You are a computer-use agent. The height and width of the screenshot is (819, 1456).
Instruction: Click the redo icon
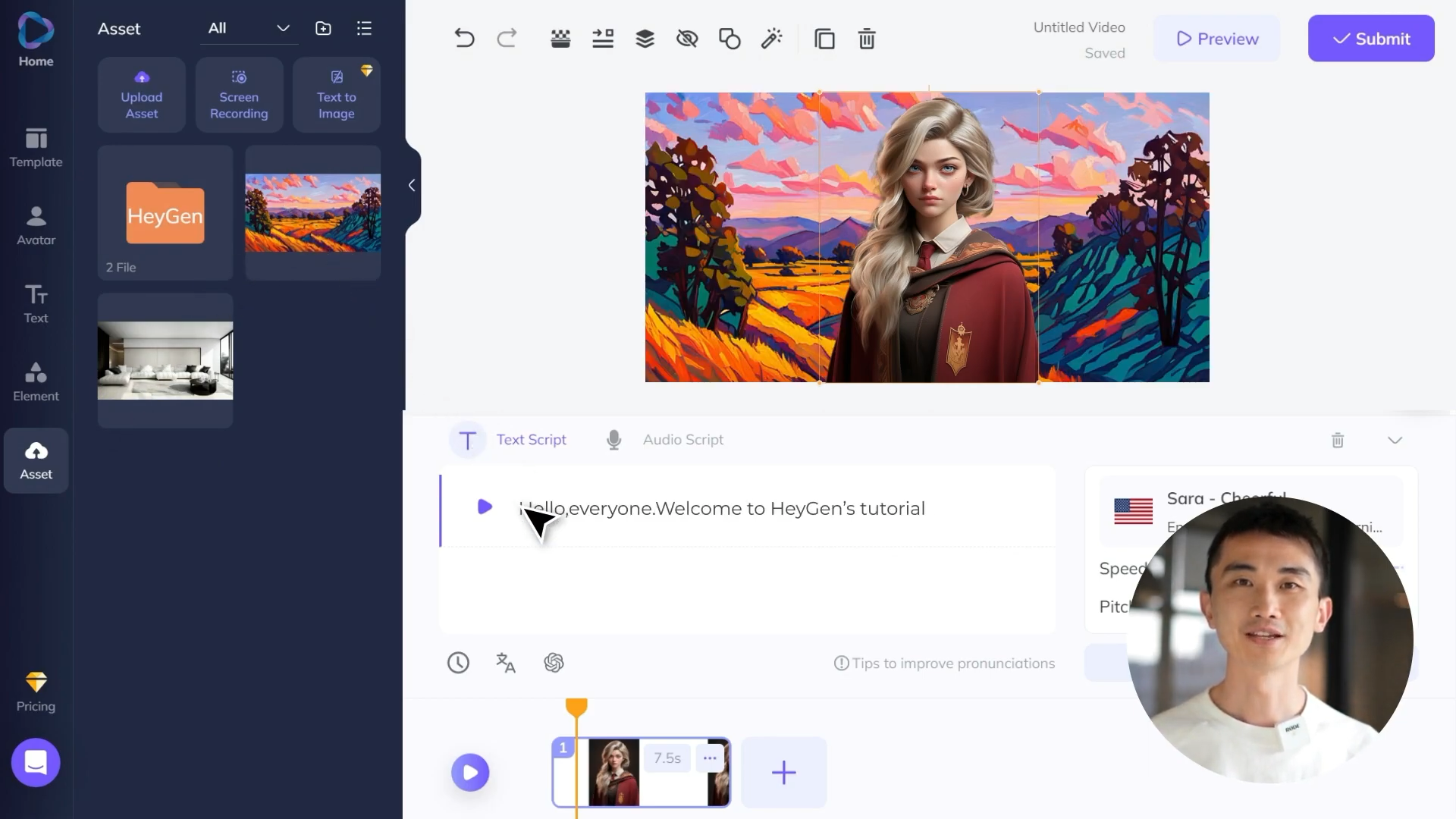point(507,38)
